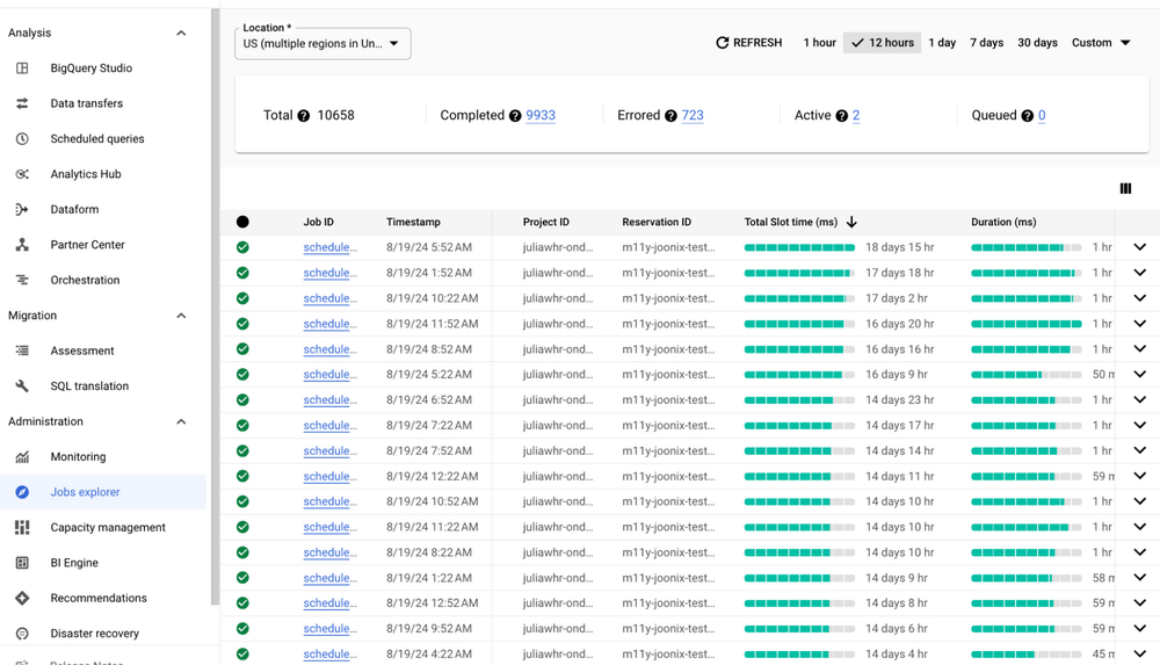Open the Custom time range dropdown
This screenshot has width=1160, height=665.
[1101, 43]
